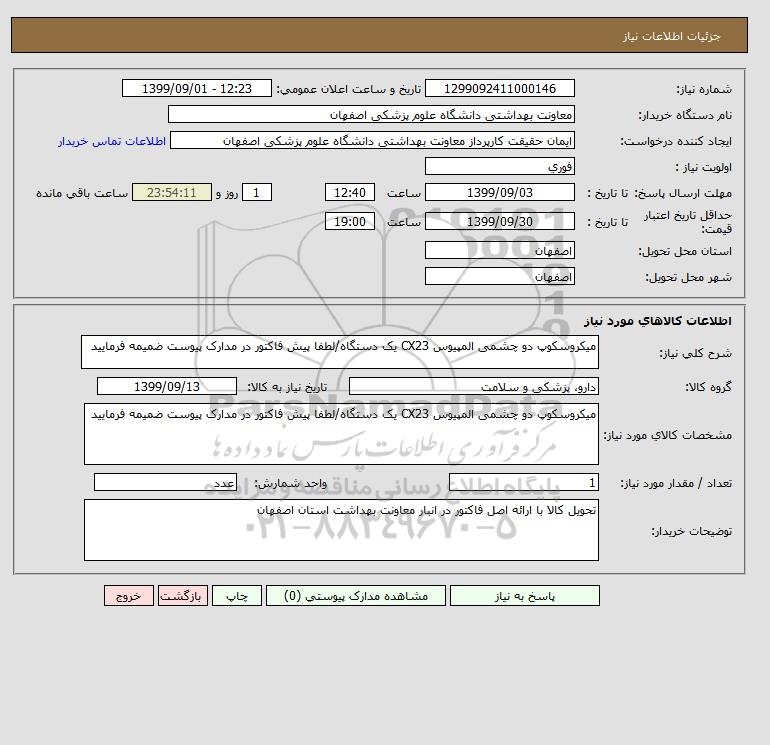Click the گروه کالا label

click(709, 387)
